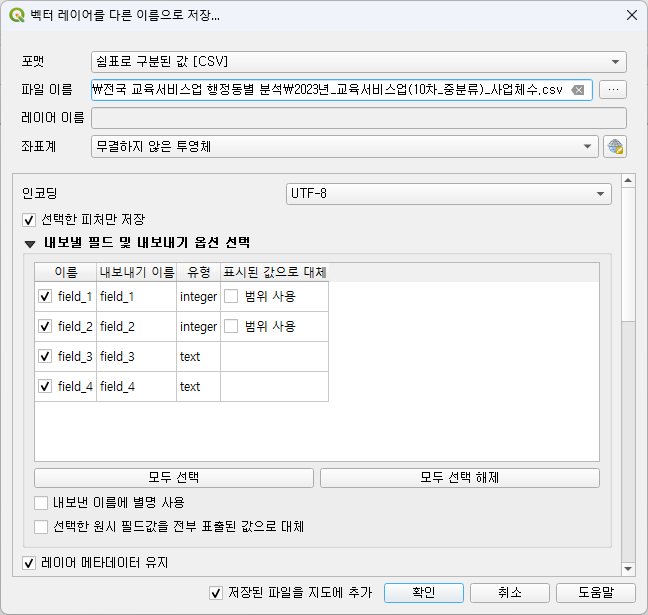Select export name cell field_2
Image resolution: width=648 pixels, height=615 pixels.
pos(137,327)
